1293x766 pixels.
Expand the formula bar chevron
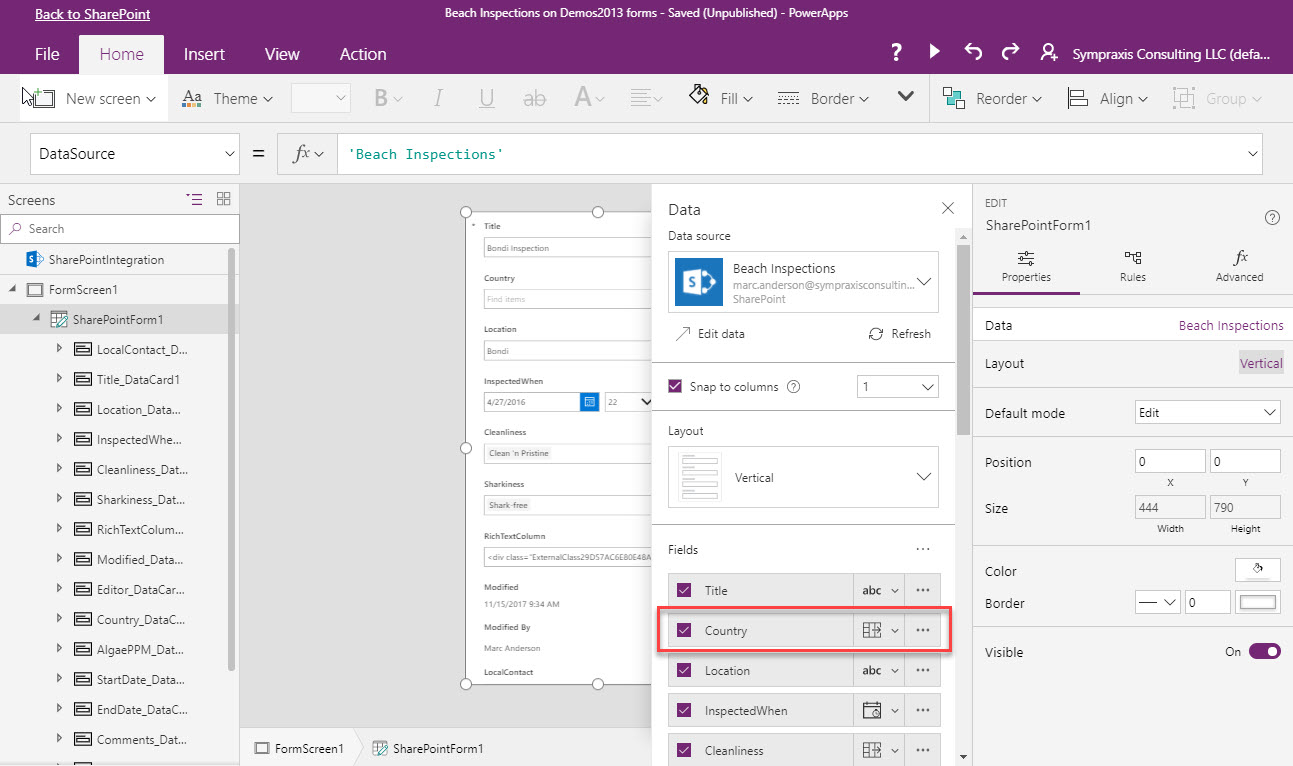(1252, 154)
